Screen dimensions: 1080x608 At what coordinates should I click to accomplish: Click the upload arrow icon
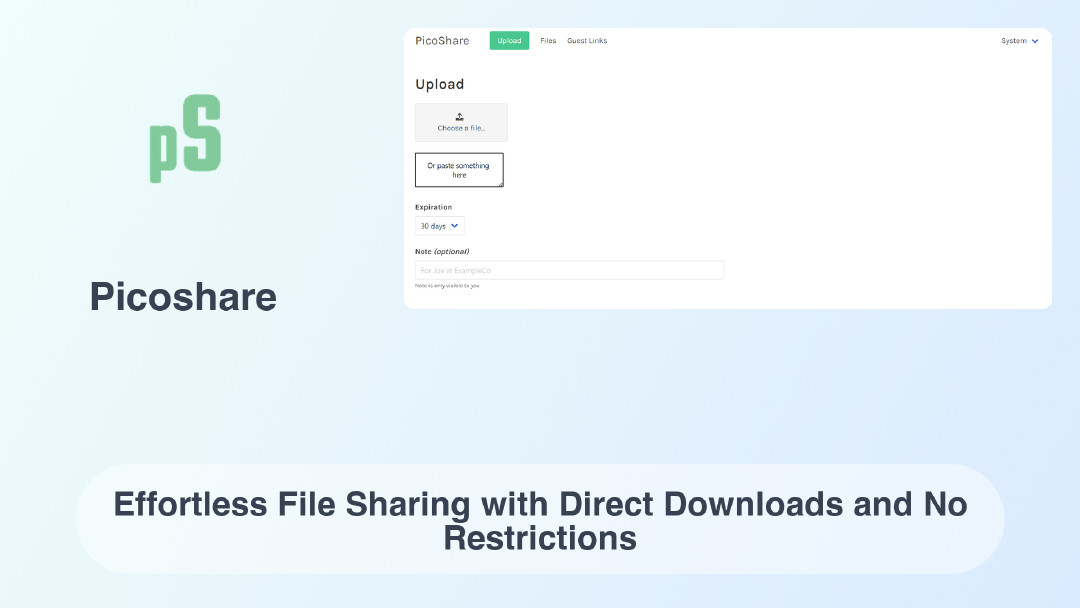click(460, 117)
